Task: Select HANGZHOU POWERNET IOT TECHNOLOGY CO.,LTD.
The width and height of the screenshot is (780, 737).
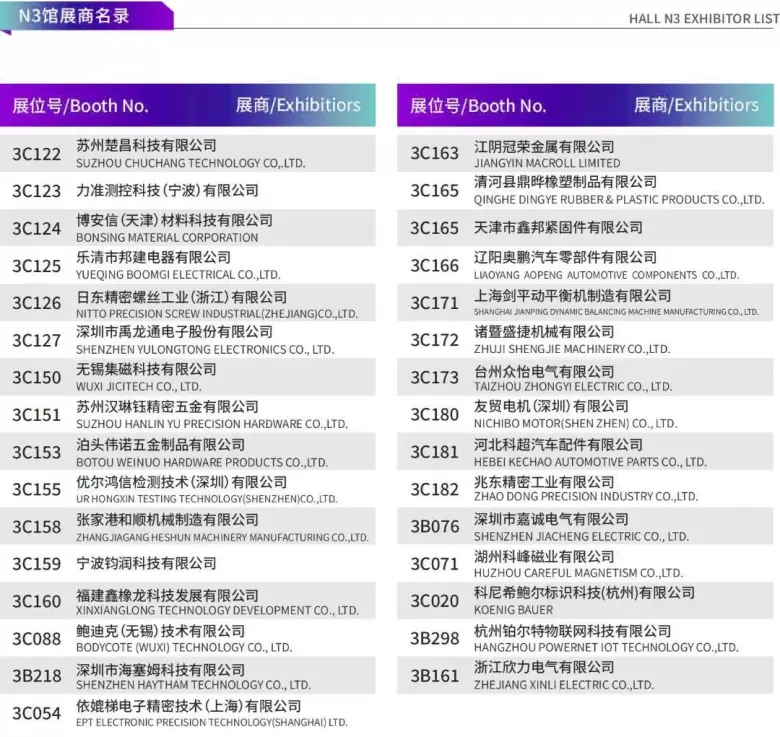Action: (x=606, y=647)
